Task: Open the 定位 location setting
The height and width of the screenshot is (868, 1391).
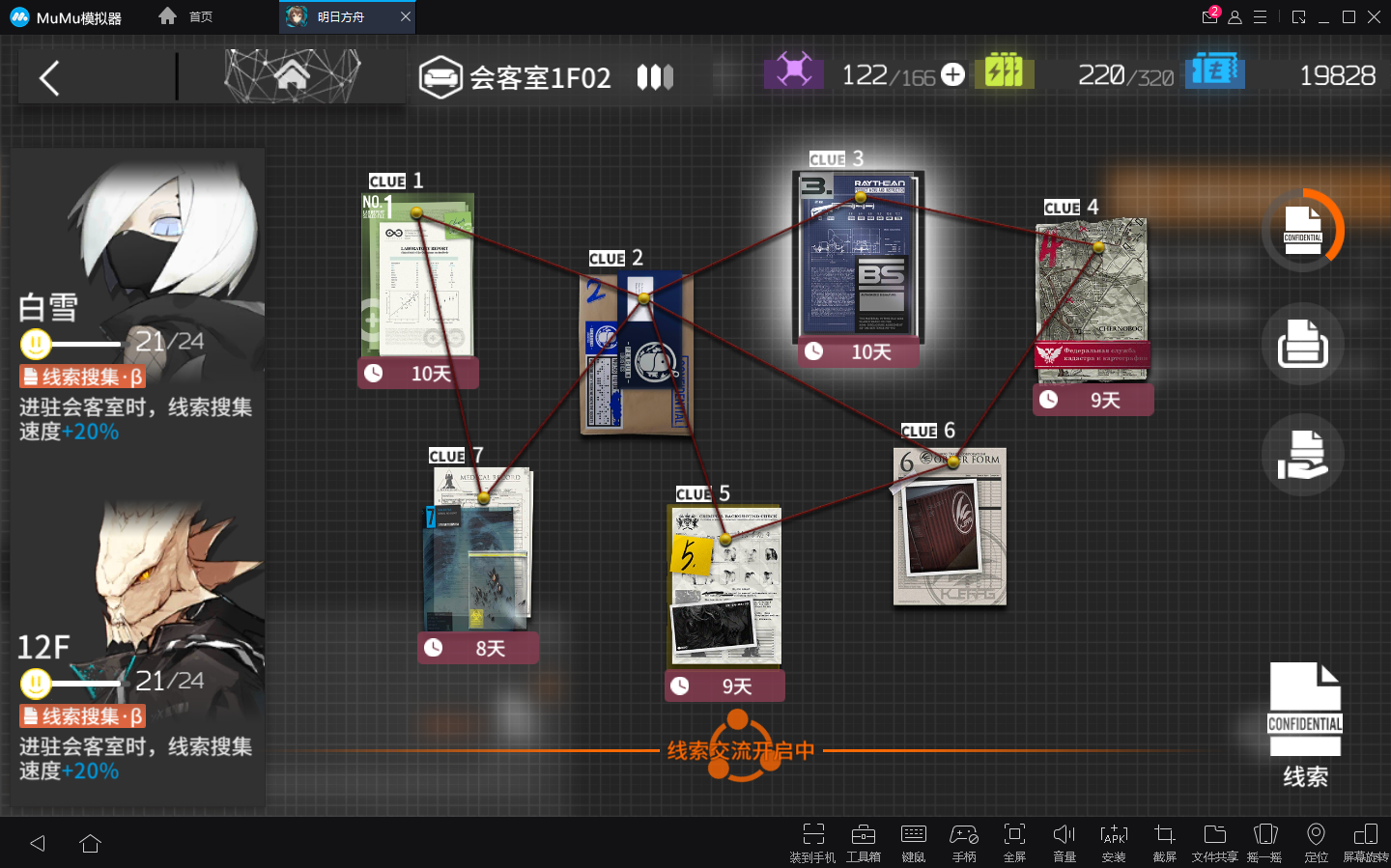Action: click(1316, 843)
